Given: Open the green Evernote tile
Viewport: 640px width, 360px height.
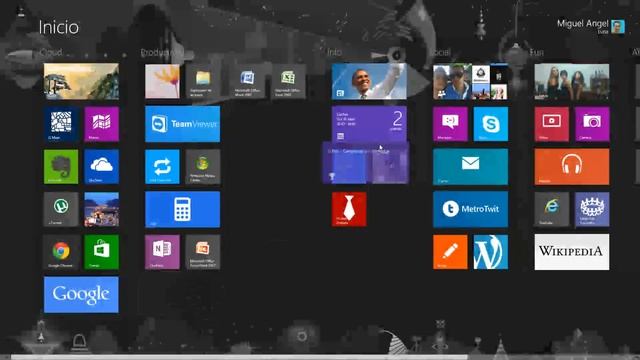Looking at the screenshot, I should pos(61,167).
